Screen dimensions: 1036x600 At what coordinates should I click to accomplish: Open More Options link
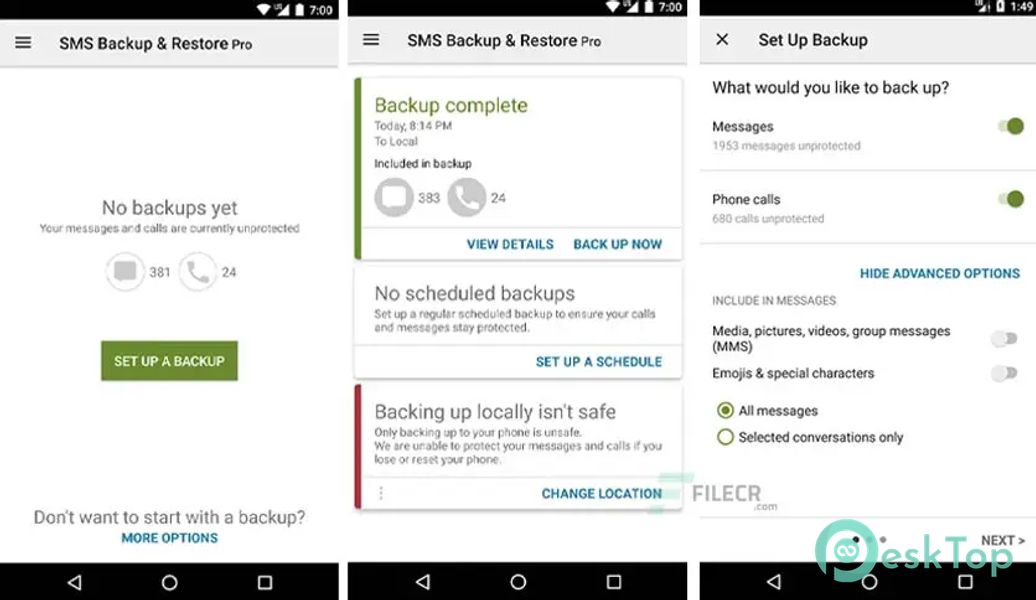[169, 538]
